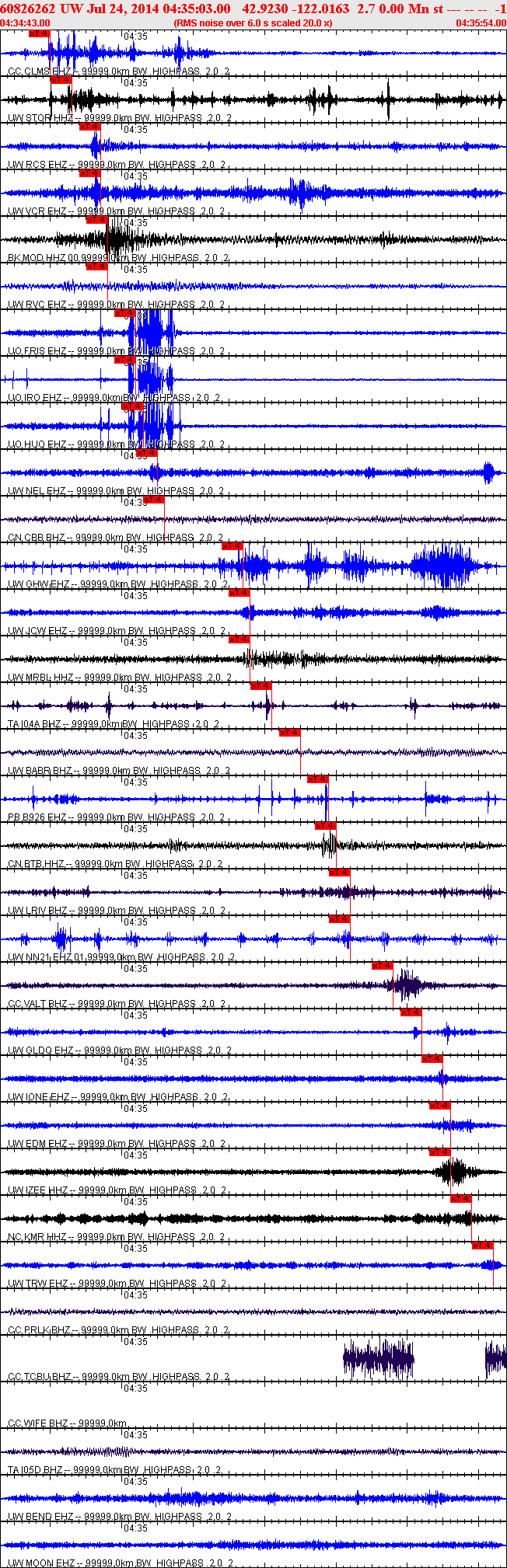Select the start time 04:34:43.00 label

pyautogui.click(x=26, y=23)
